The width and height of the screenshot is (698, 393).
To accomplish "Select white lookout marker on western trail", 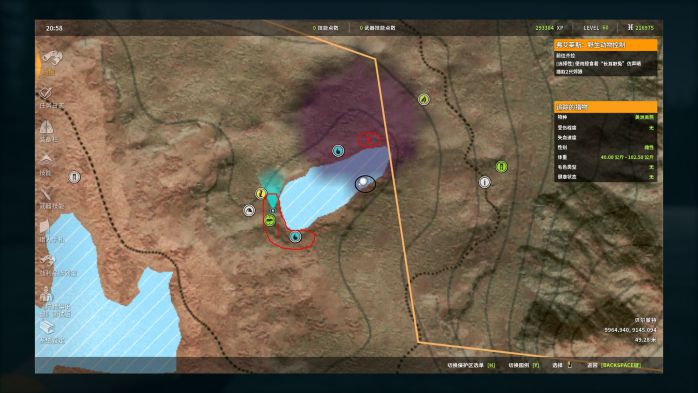I will [74, 177].
